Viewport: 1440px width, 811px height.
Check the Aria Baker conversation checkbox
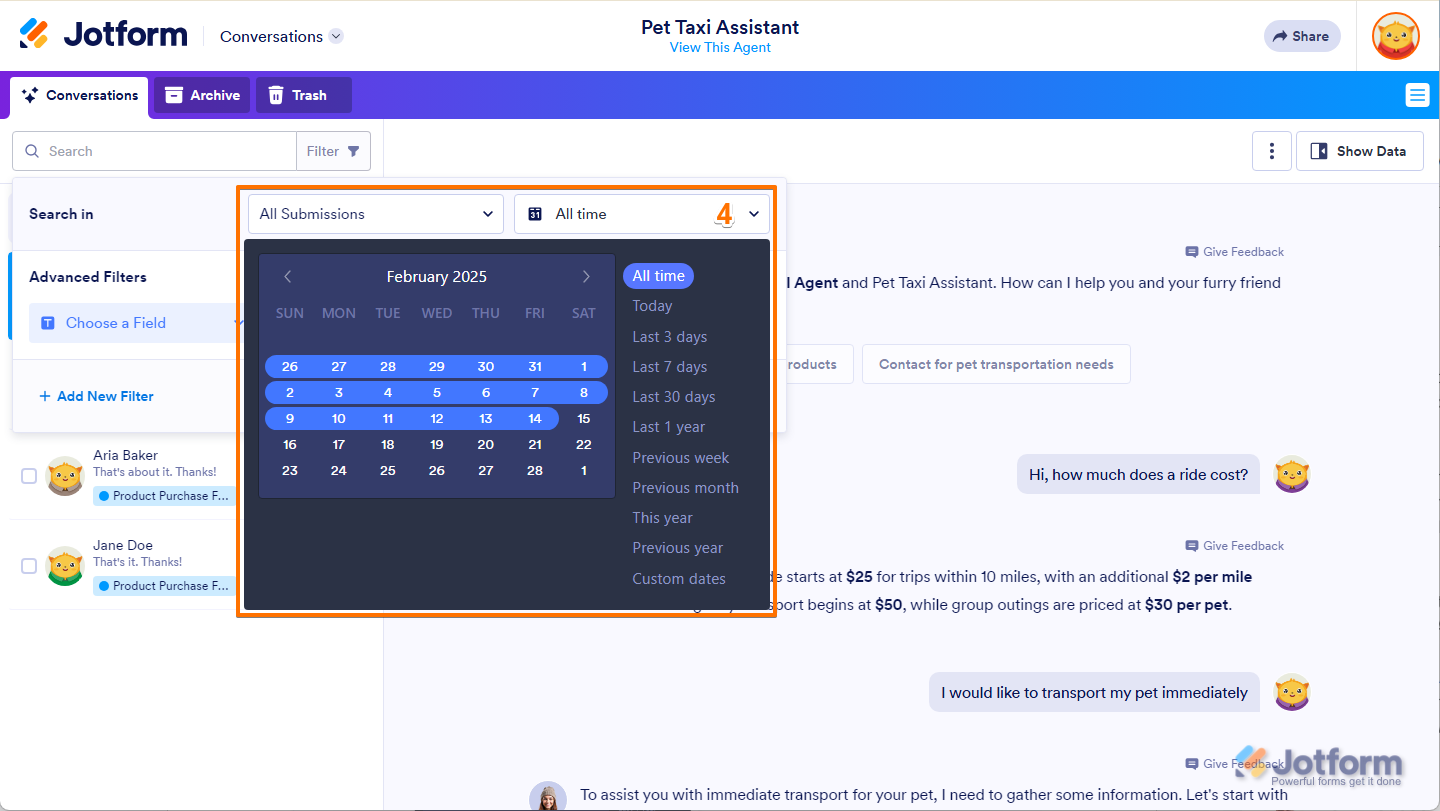click(x=29, y=476)
